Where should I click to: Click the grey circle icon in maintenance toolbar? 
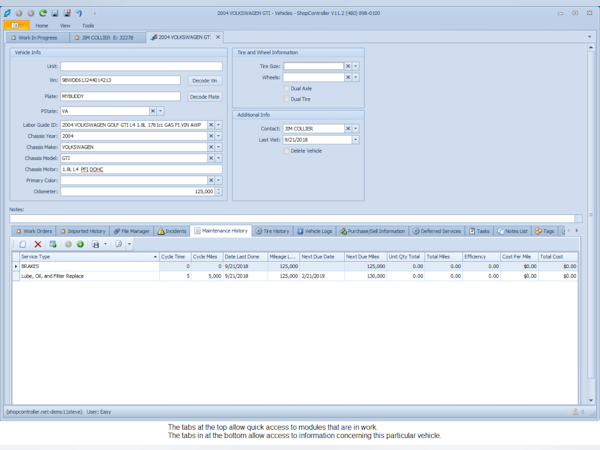pos(68,244)
